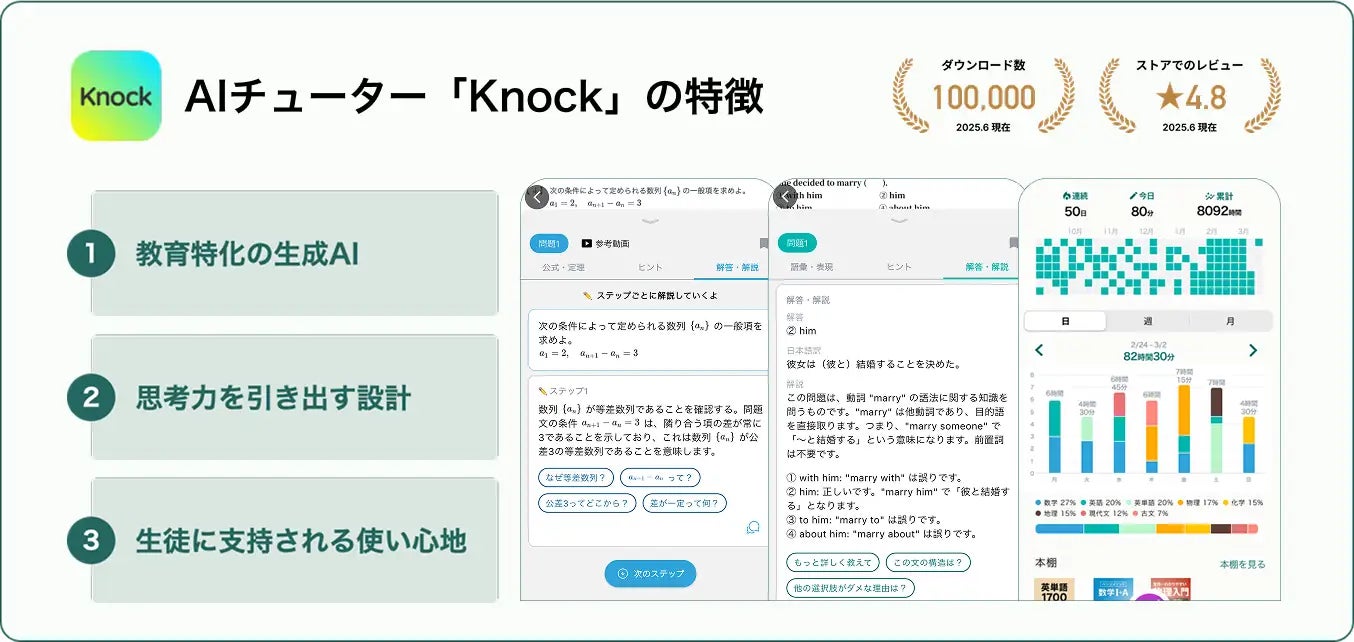This screenshot has height=642, width=1354.
Task: Select the 解答・解説 tab on the English screen
Action: [x=986, y=268]
